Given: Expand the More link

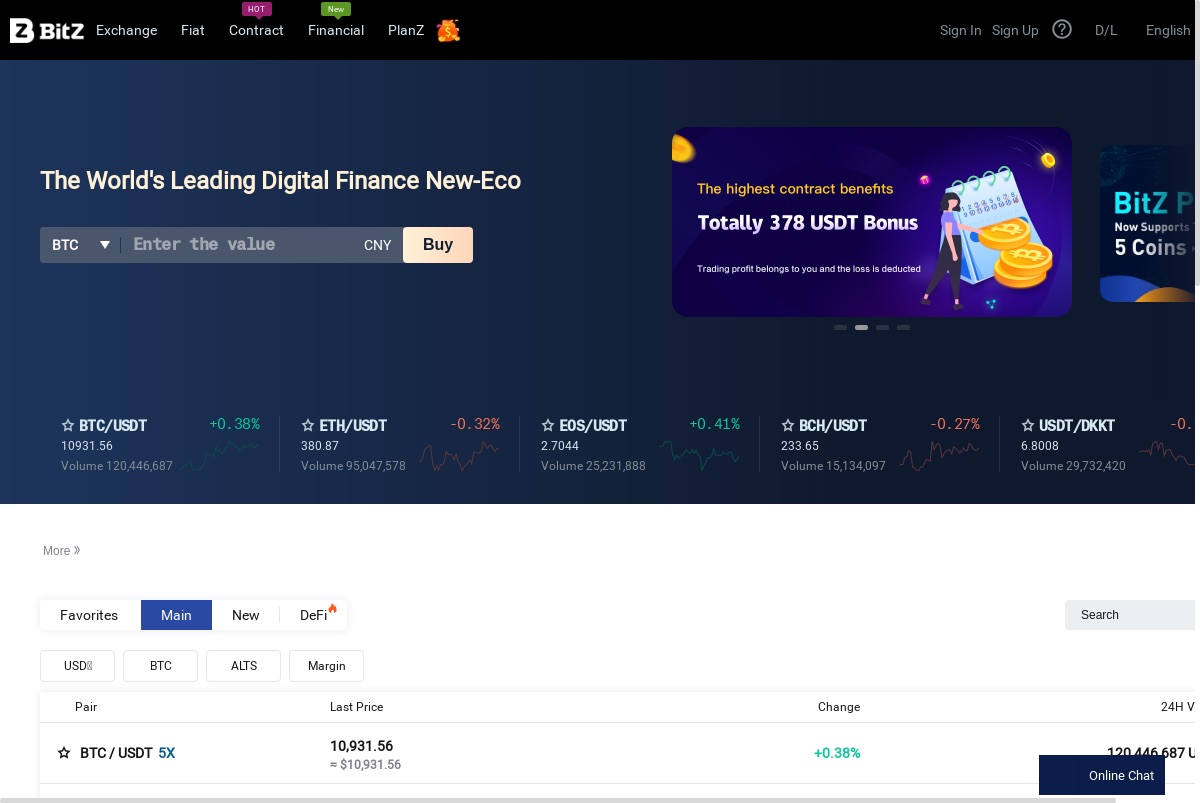Looking at the screenshot, I should (61, 551).
